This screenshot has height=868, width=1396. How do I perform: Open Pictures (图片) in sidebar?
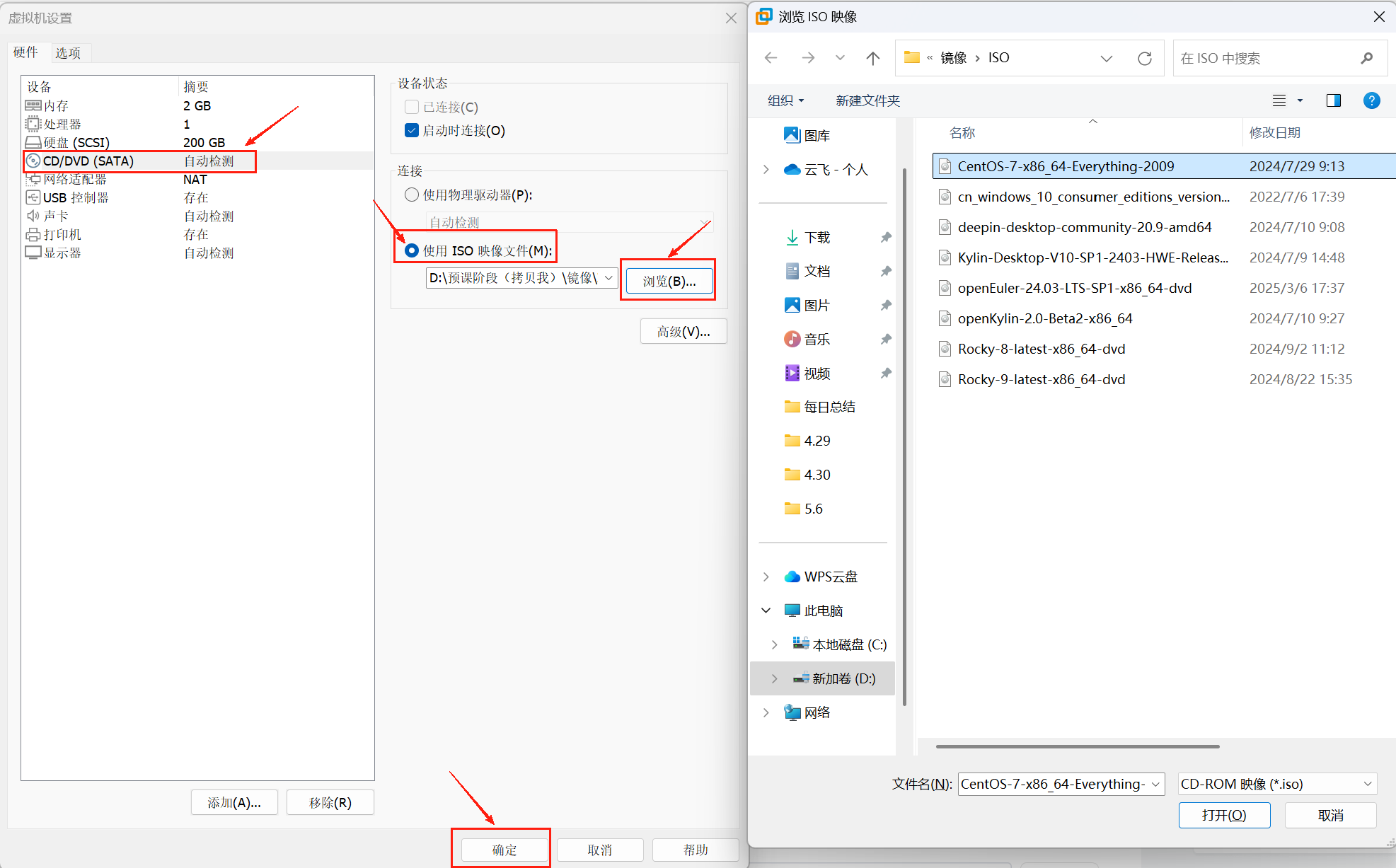tap(807, 306)
